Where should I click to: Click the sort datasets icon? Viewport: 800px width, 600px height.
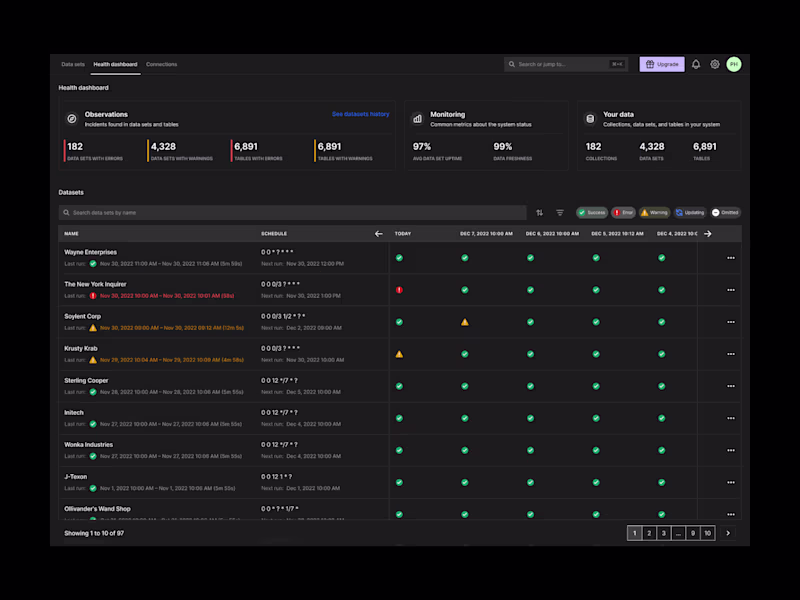pyautogui.click(x=539, y=213)
